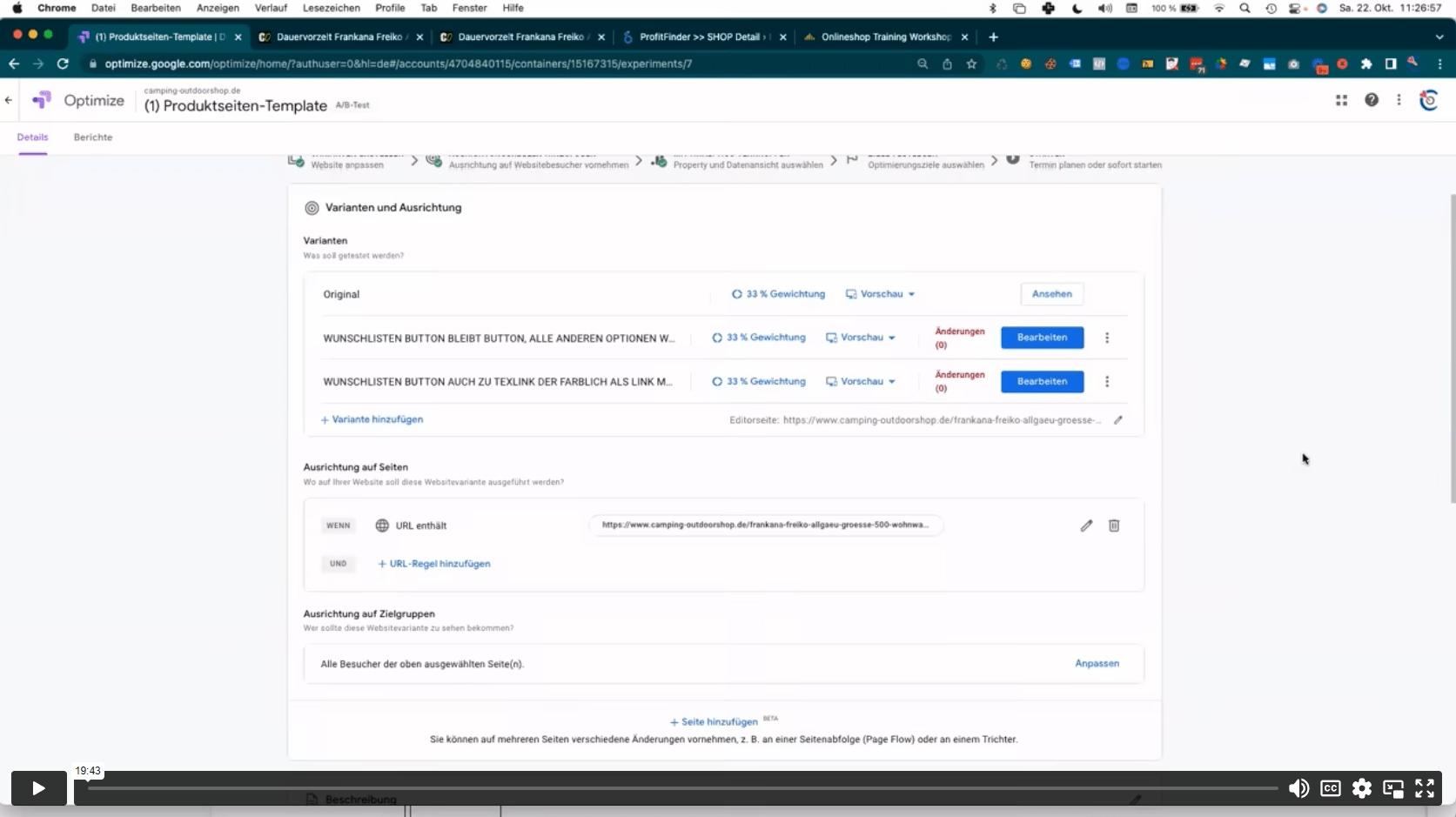The height and width of the screenshot is (817, 1456).
Task: Open more options for second Wunschlisten variant
Action: click(x=1107, y=382)
